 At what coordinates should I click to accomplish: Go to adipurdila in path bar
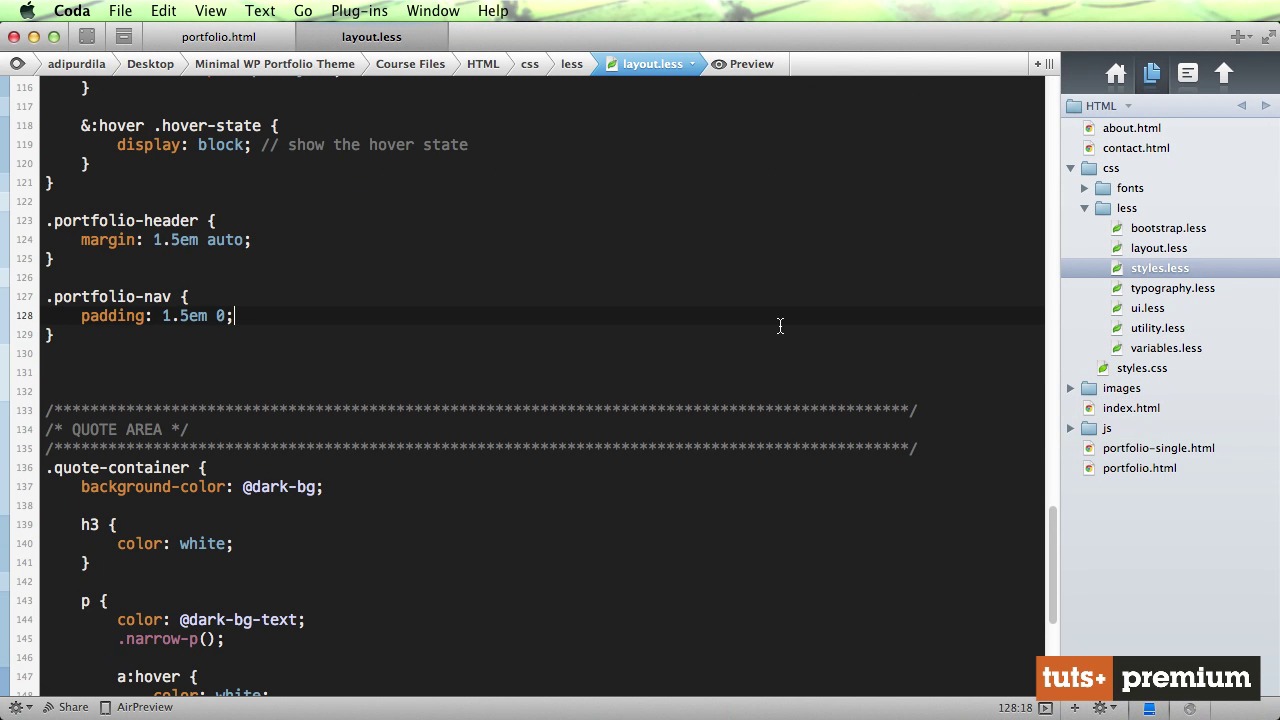[x=76, y=64]
